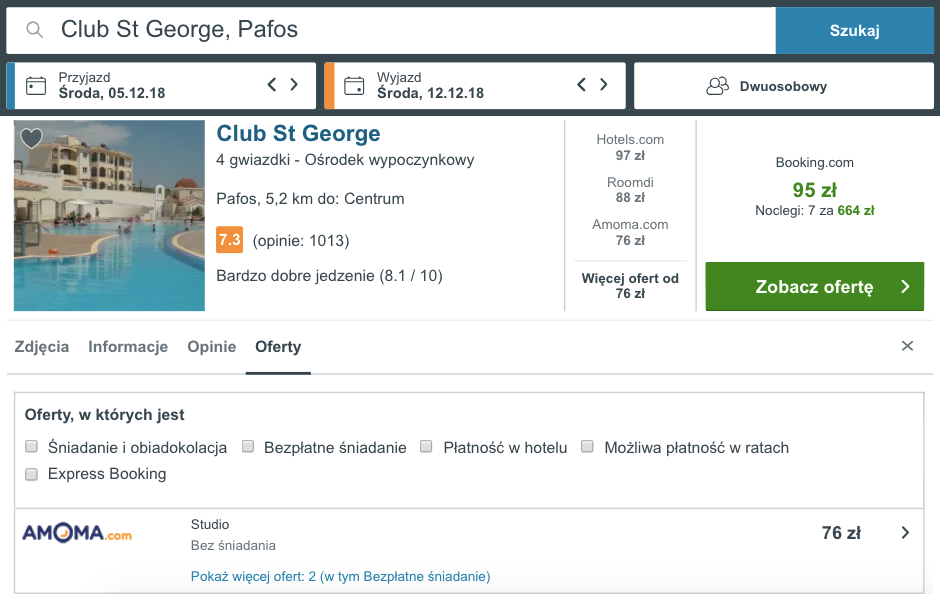Move arrival date to the previous day
940x594 pixels.
tap(272, 85)
